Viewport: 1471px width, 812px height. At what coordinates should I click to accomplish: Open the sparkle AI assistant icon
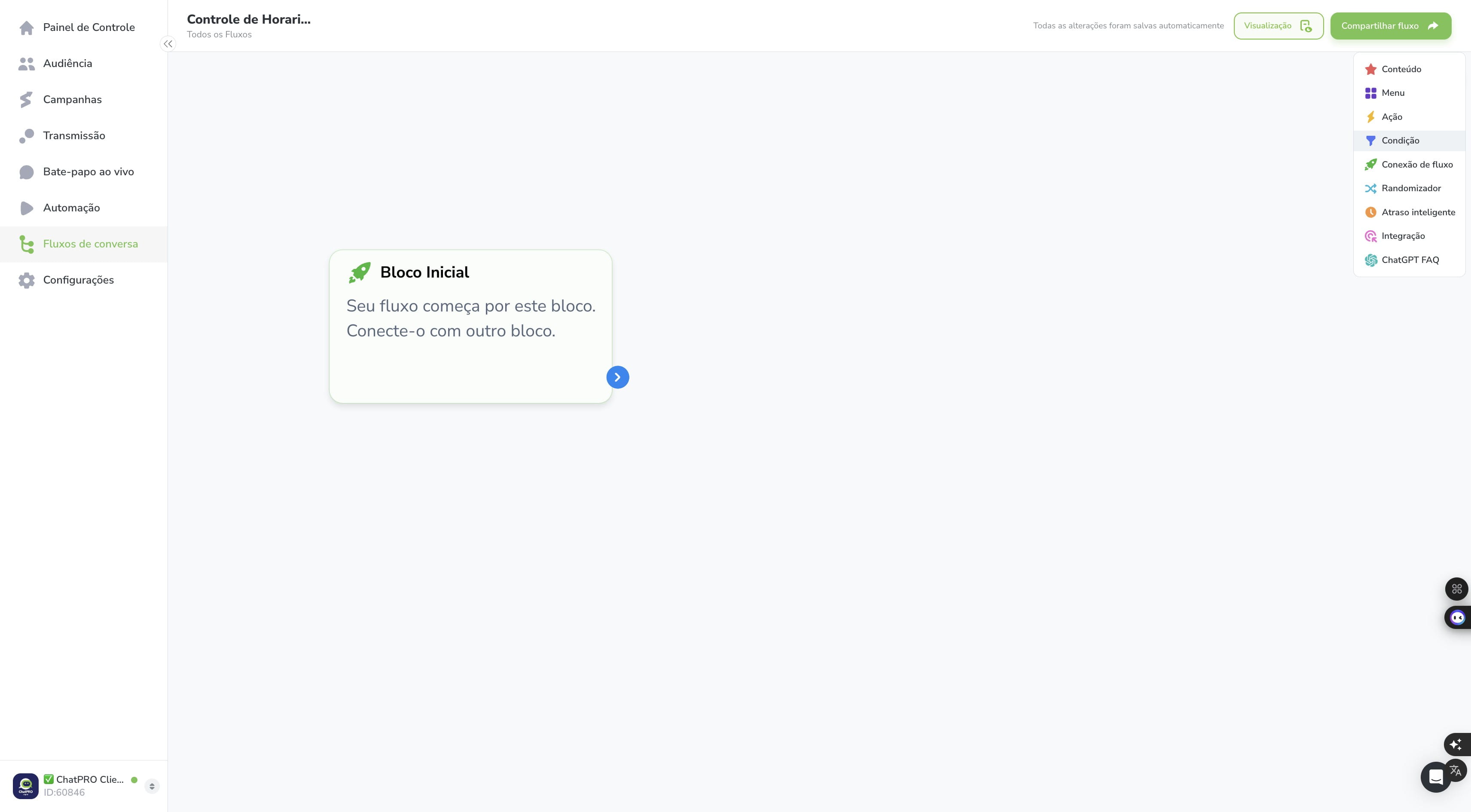click(1456, 744)
